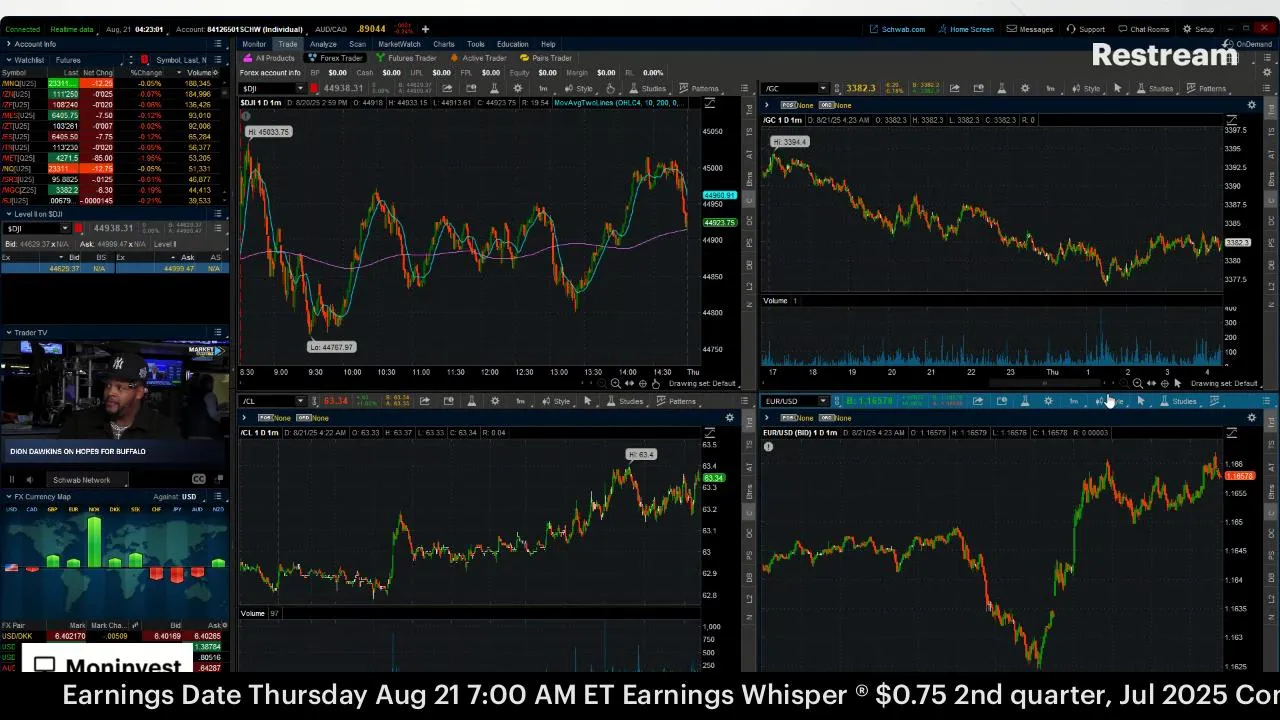Screen dimensions: 1280x720
Task: Open Style menu on the /CL chart
Action: 556,401
